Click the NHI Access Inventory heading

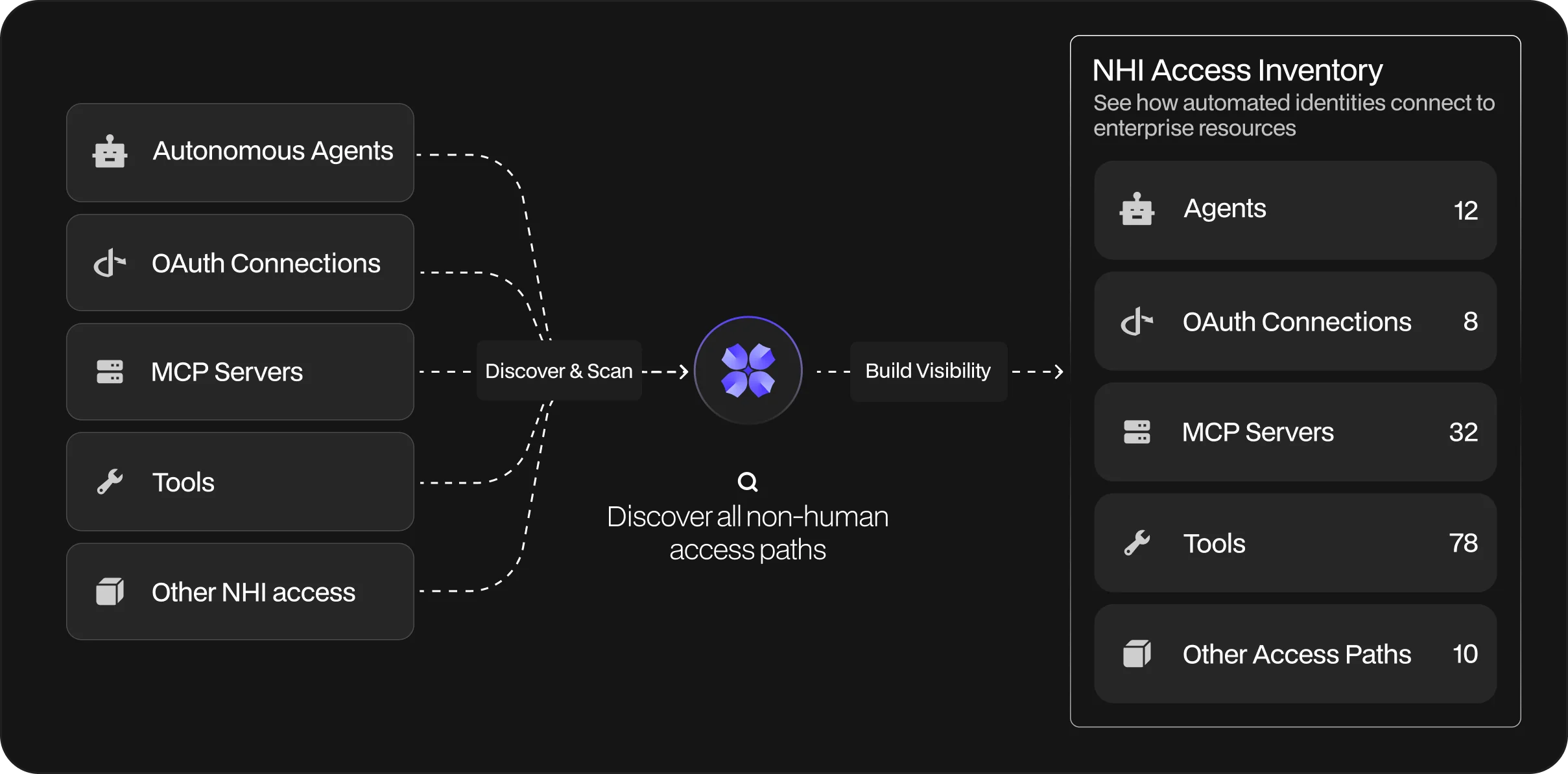coord(1237,70)
